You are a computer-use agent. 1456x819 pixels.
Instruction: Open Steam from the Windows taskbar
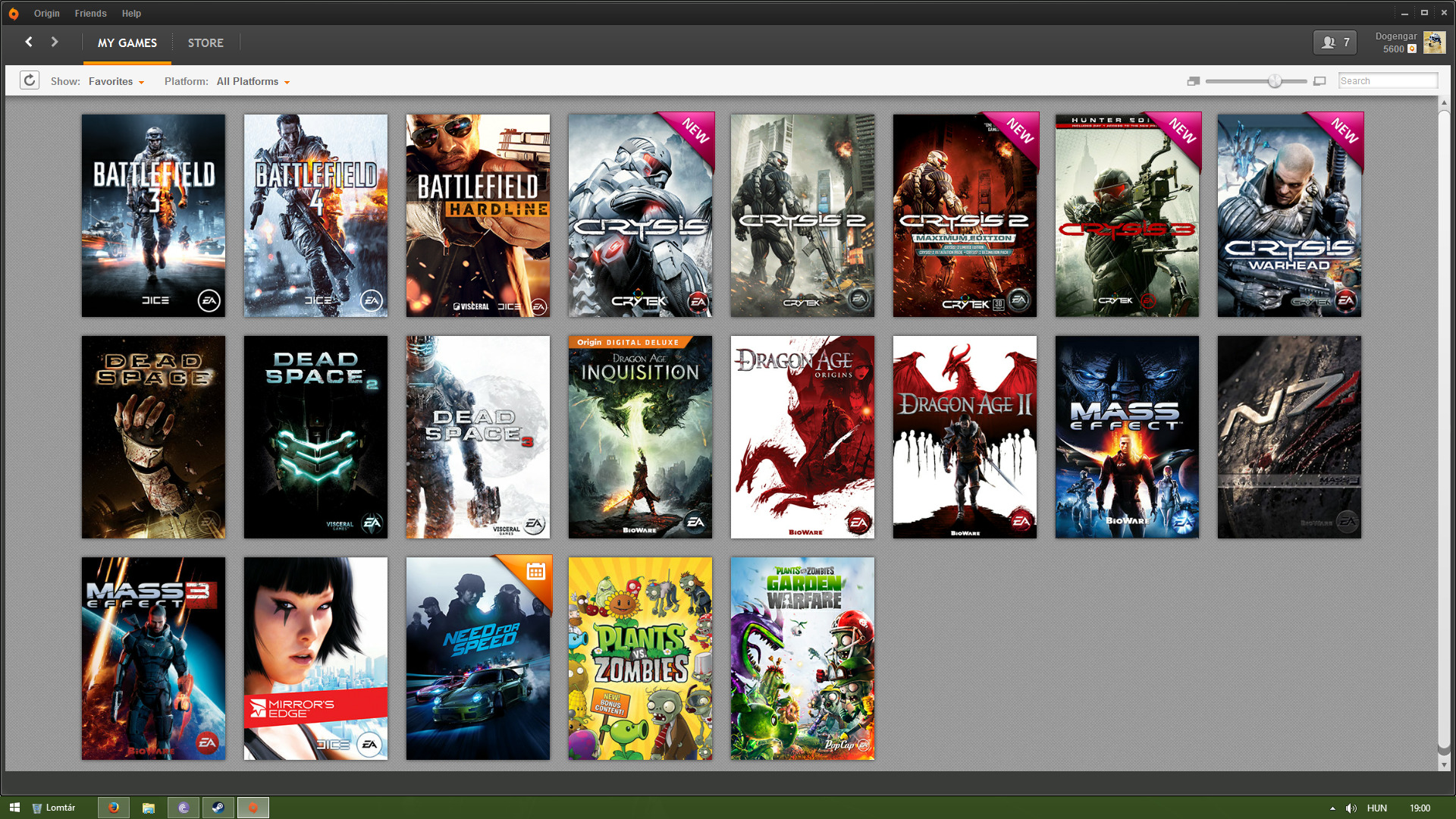click(218, 808)
